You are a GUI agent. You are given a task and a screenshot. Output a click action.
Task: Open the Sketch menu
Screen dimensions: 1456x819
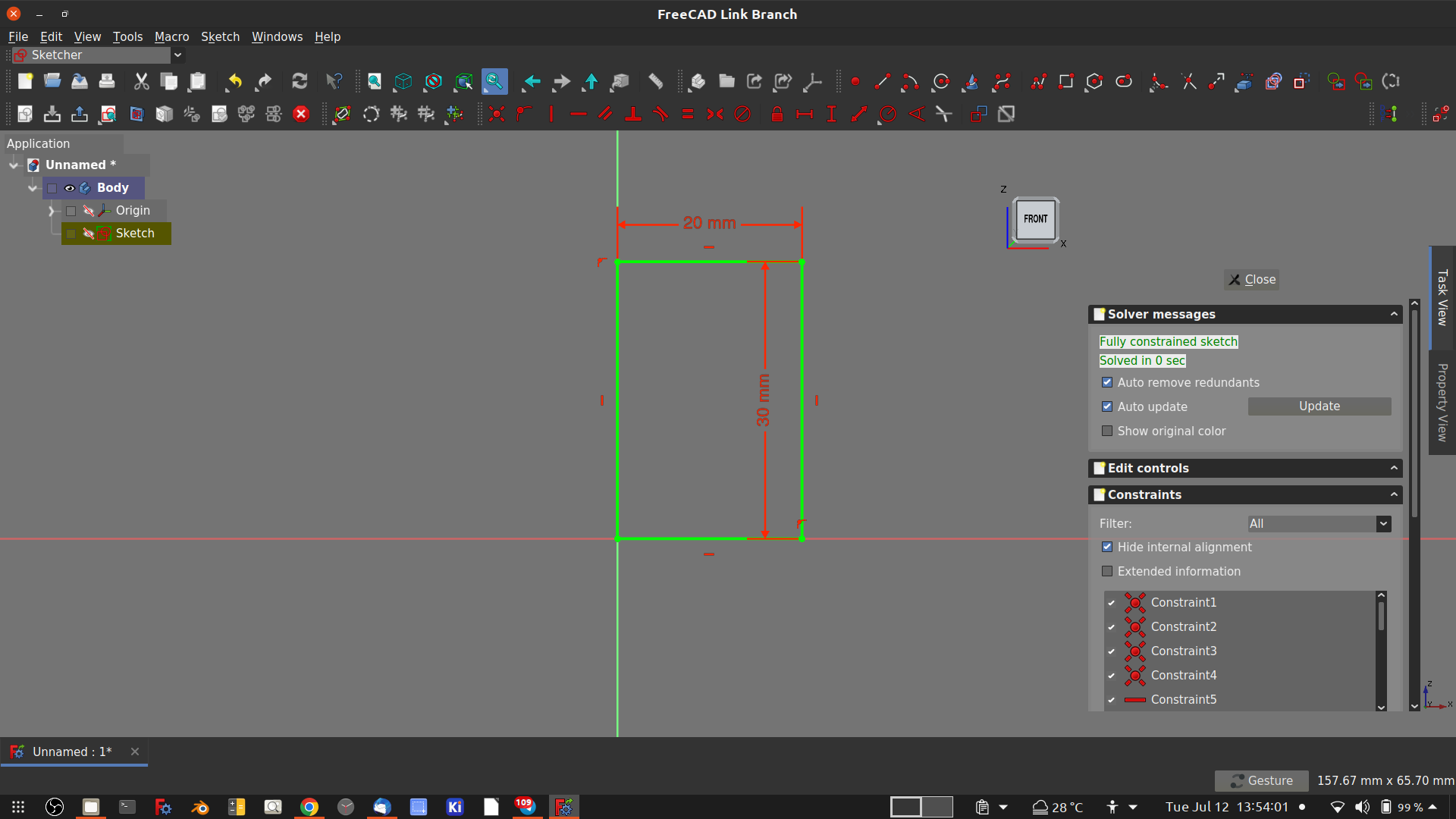click(220, 36)
